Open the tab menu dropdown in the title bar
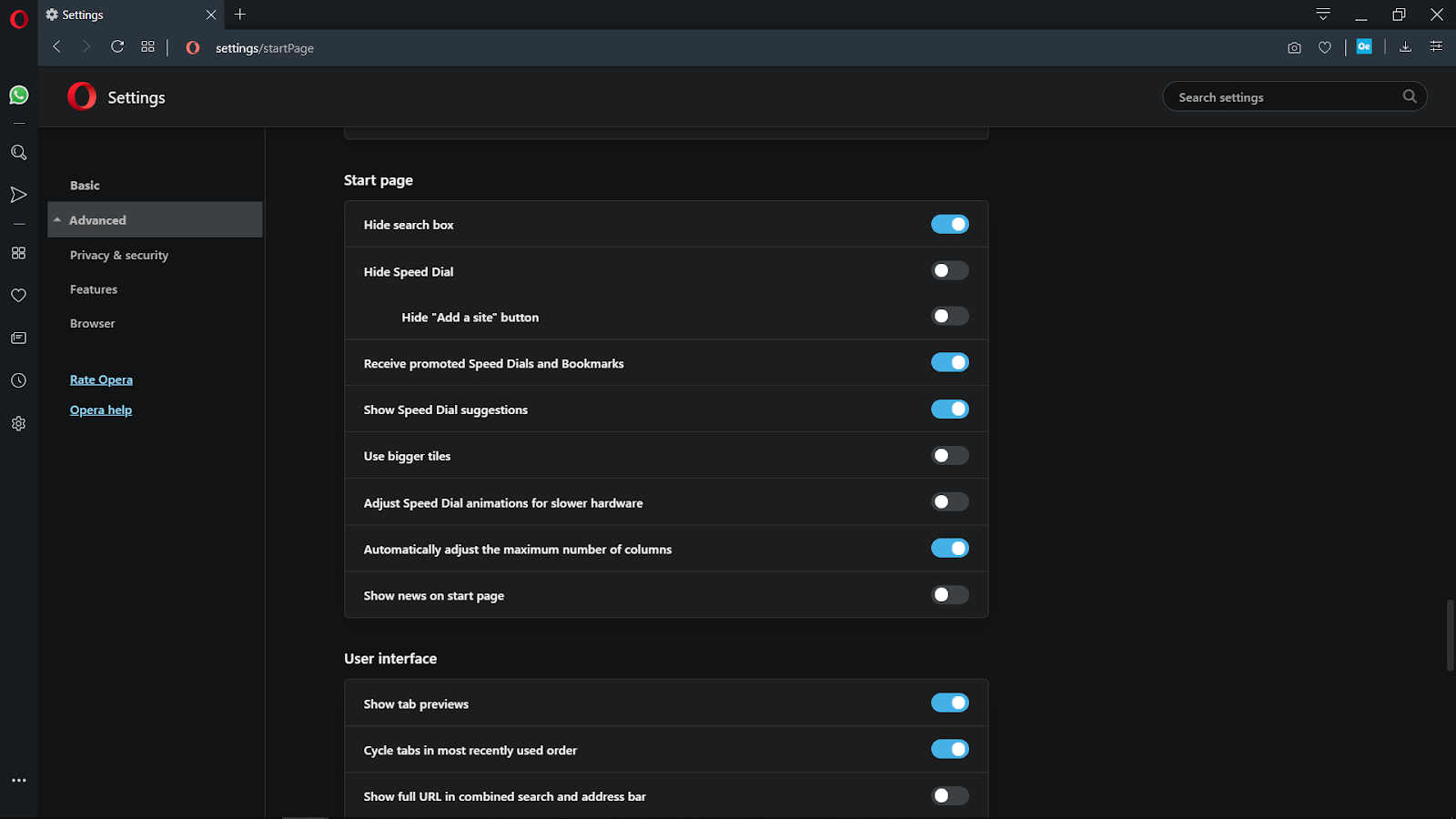Screen dimensions: 1456x819 coord(1323,15)
